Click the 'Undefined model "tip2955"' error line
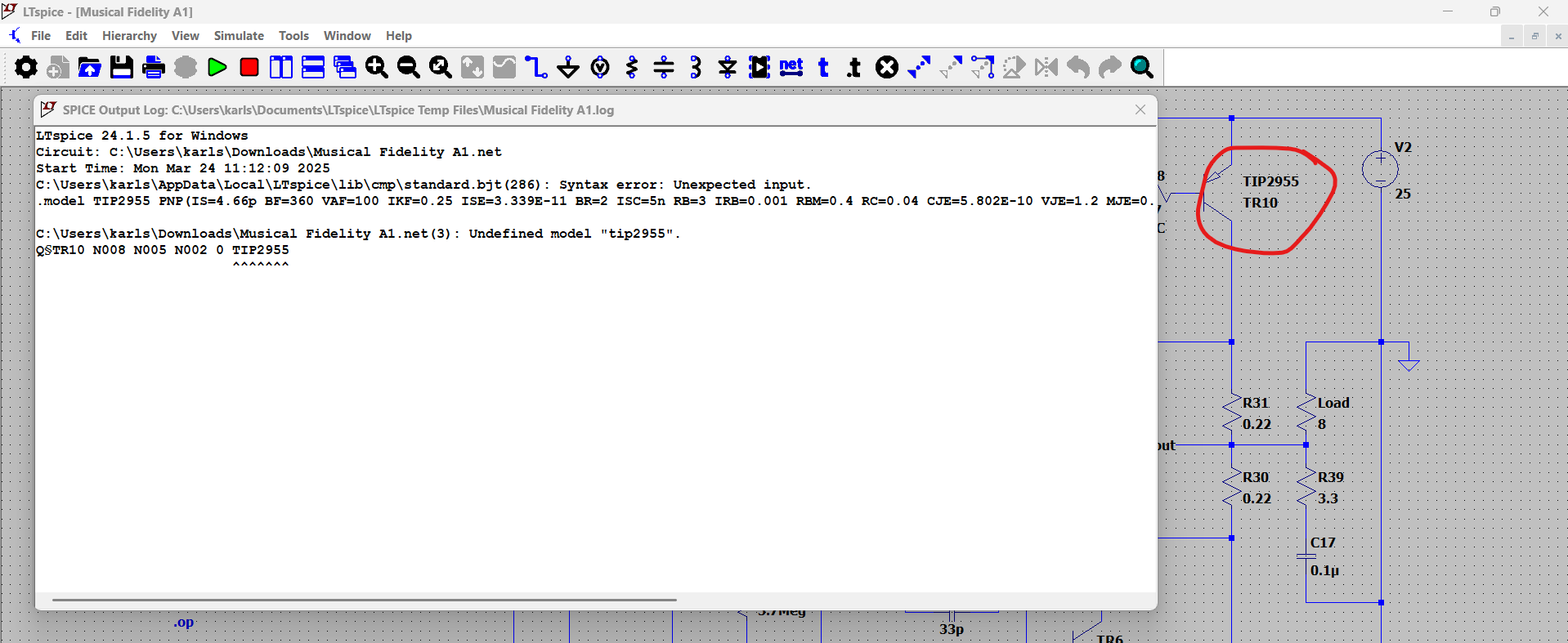Screen dimensions: 1568x643 pos(358,234)
